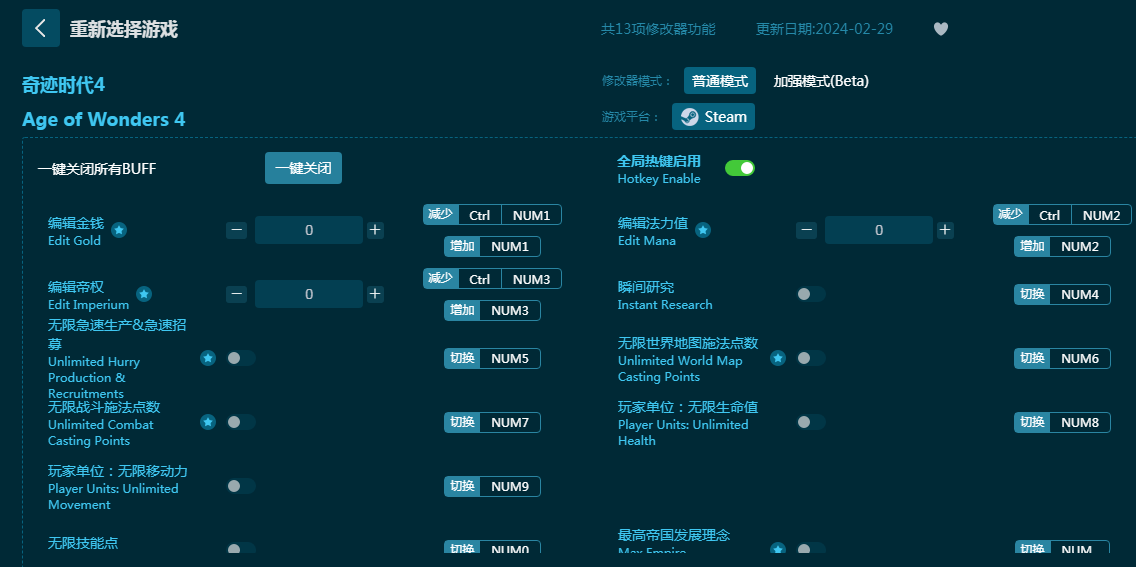Image resolution: width=1136 pixels, height=567 pixels.
Task: Increase Edit Mana with plus button
Action: coord(945,230)
